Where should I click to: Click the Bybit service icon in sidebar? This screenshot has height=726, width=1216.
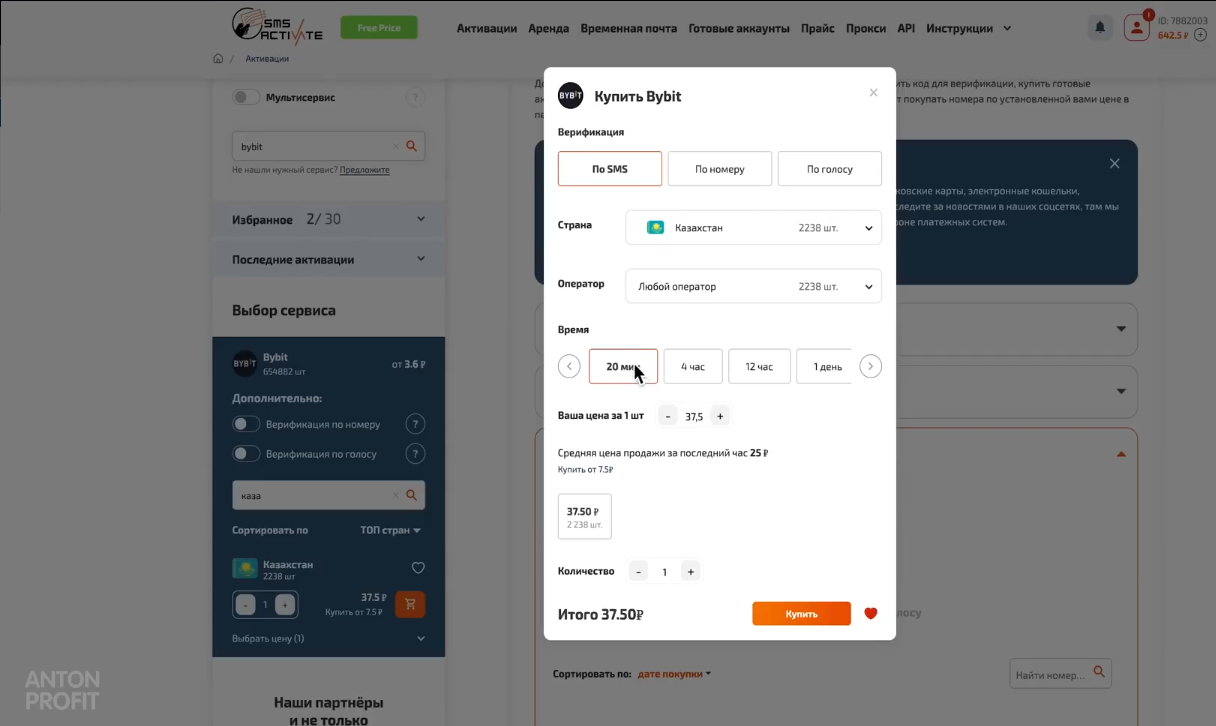click(244, 364)
